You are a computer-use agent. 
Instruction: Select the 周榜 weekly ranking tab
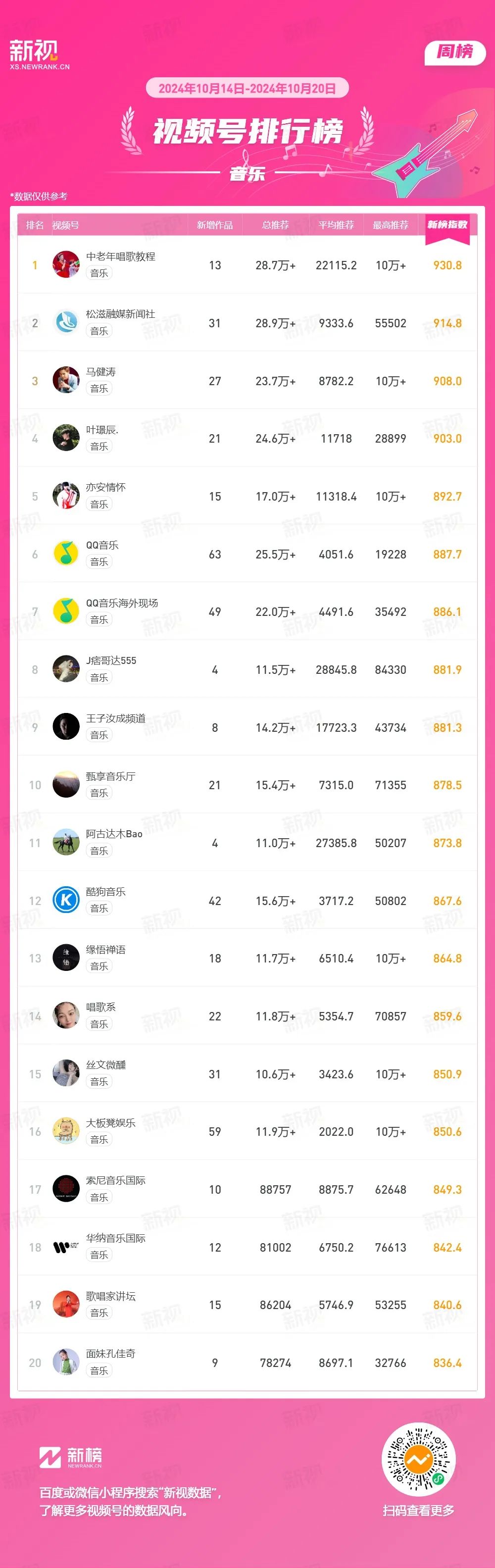click(x=455, y=52)
